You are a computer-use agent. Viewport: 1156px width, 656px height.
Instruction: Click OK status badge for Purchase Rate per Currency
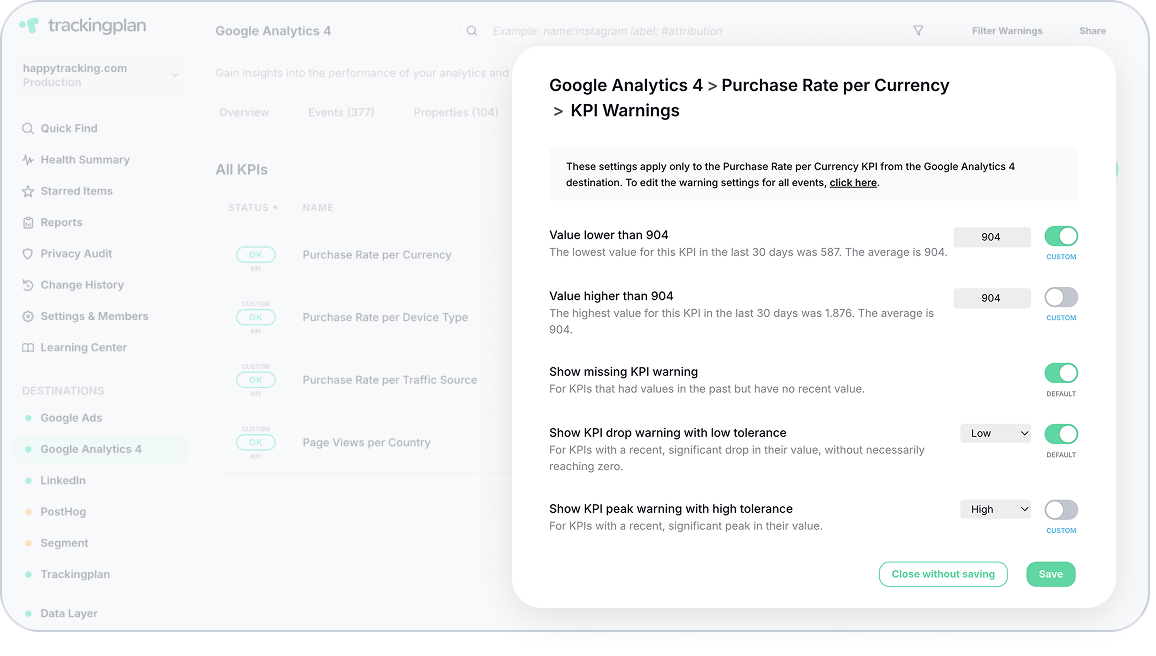tap(256, 254)
